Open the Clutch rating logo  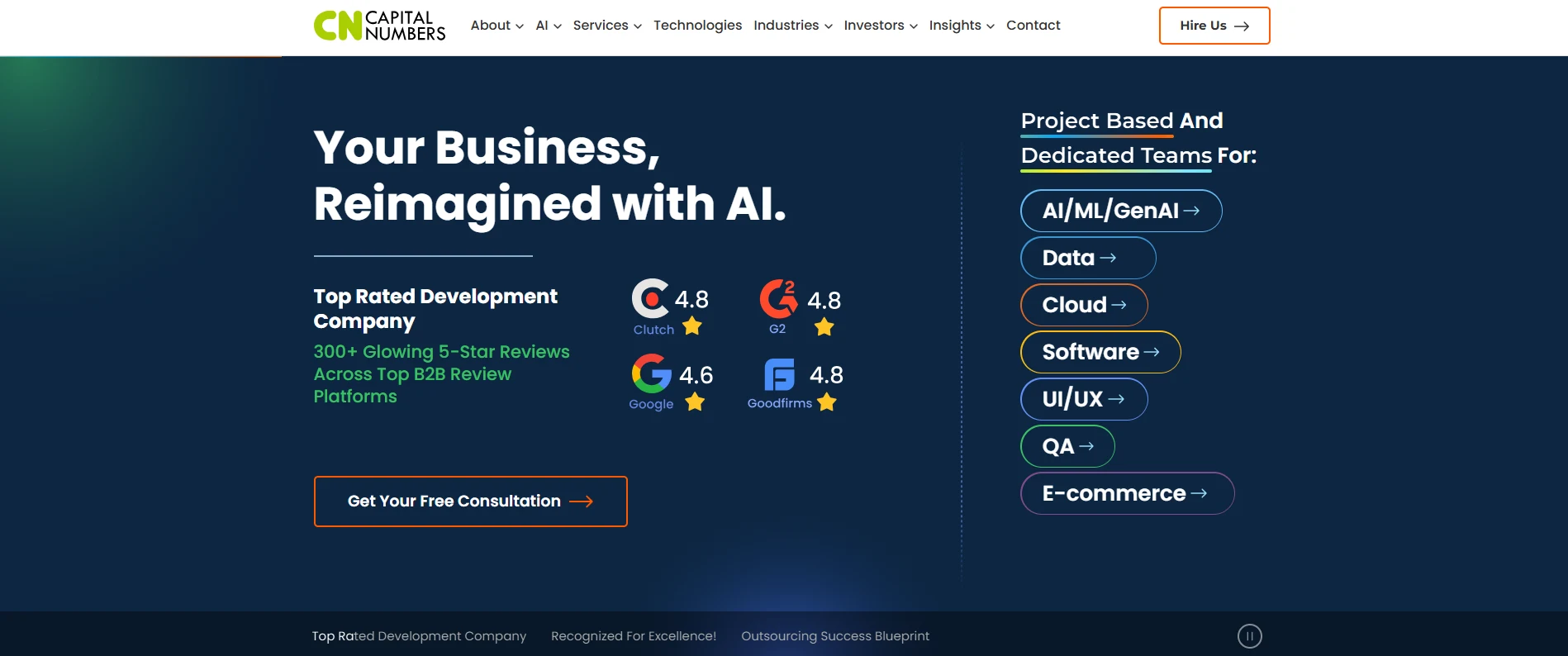pos(651,298)
